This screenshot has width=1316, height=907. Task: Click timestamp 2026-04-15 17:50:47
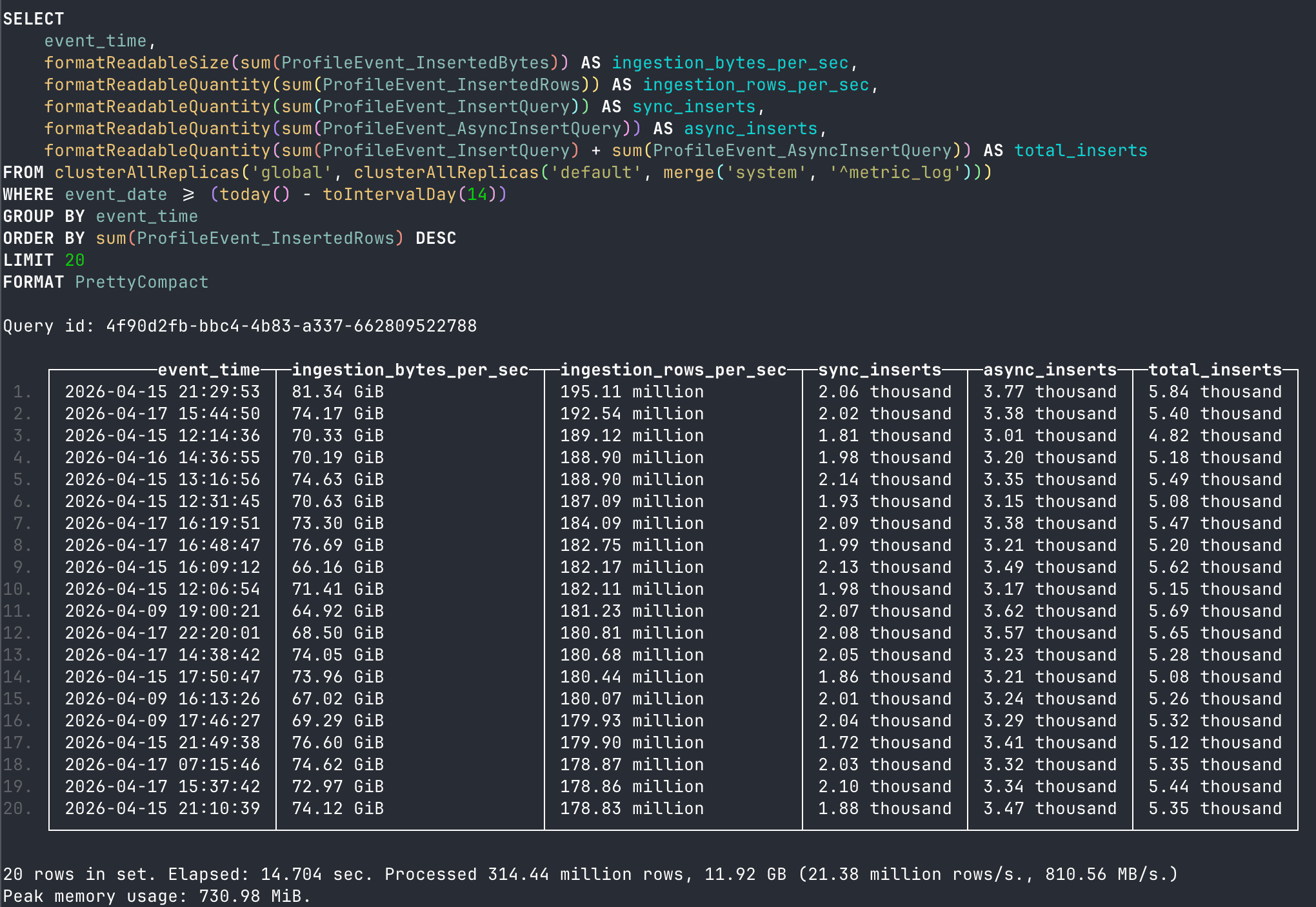pos(163,677)
